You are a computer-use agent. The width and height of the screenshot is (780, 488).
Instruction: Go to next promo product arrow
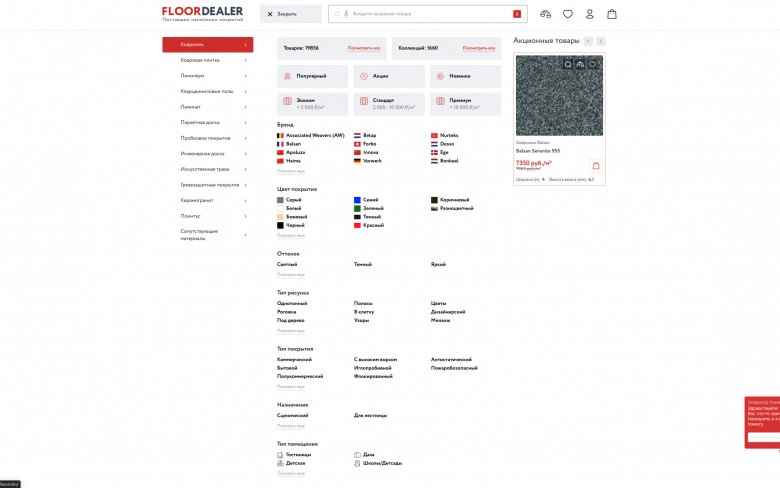[600, 41]
